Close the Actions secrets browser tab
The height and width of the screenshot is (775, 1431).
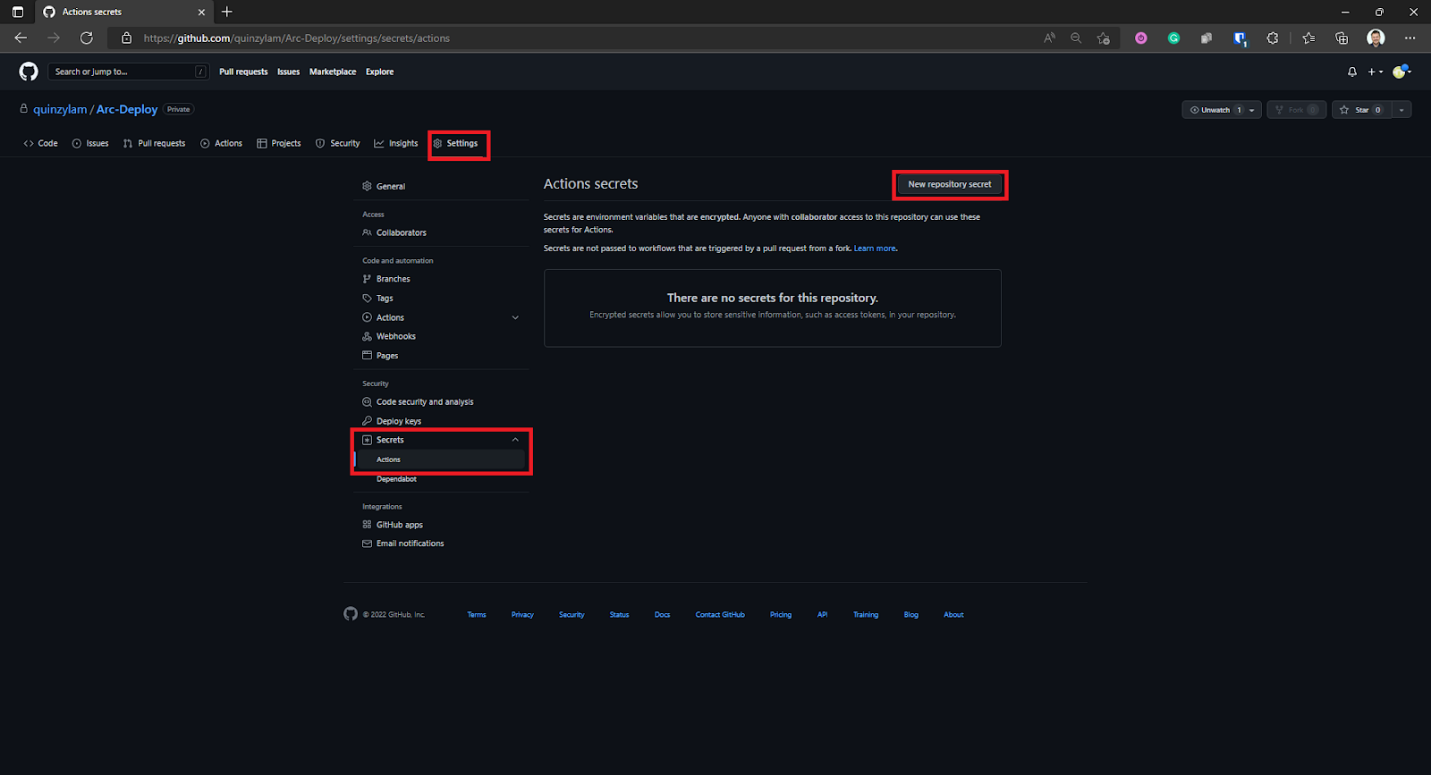(201, 12)
